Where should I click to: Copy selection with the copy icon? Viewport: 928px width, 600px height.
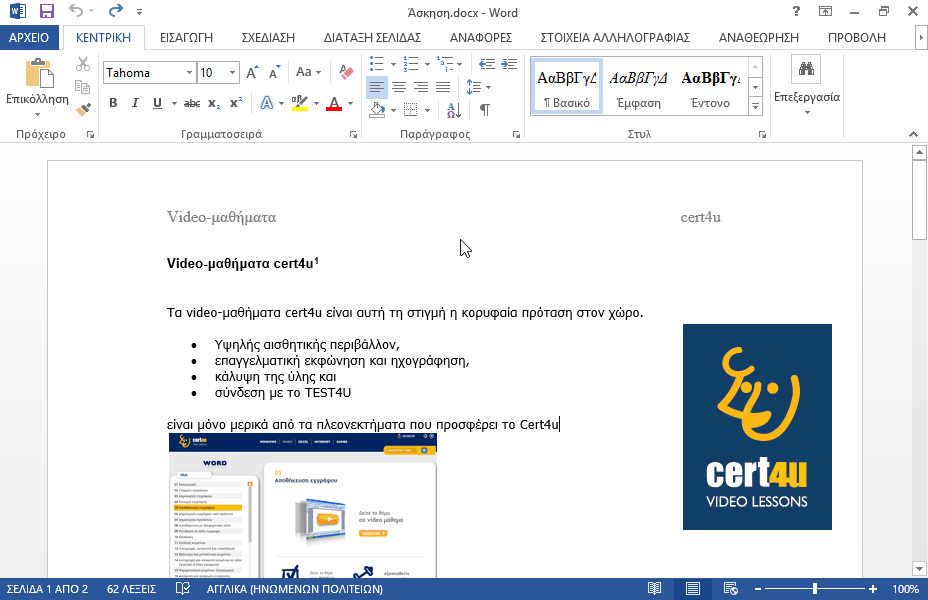coord(83,86)
